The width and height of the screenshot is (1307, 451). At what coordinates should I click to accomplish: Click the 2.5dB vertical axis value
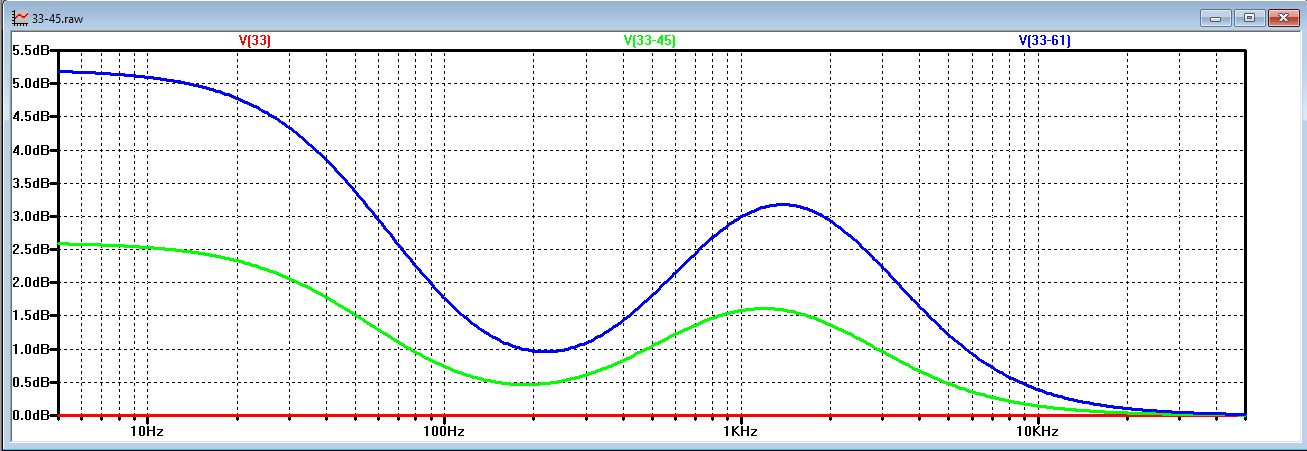29,249
